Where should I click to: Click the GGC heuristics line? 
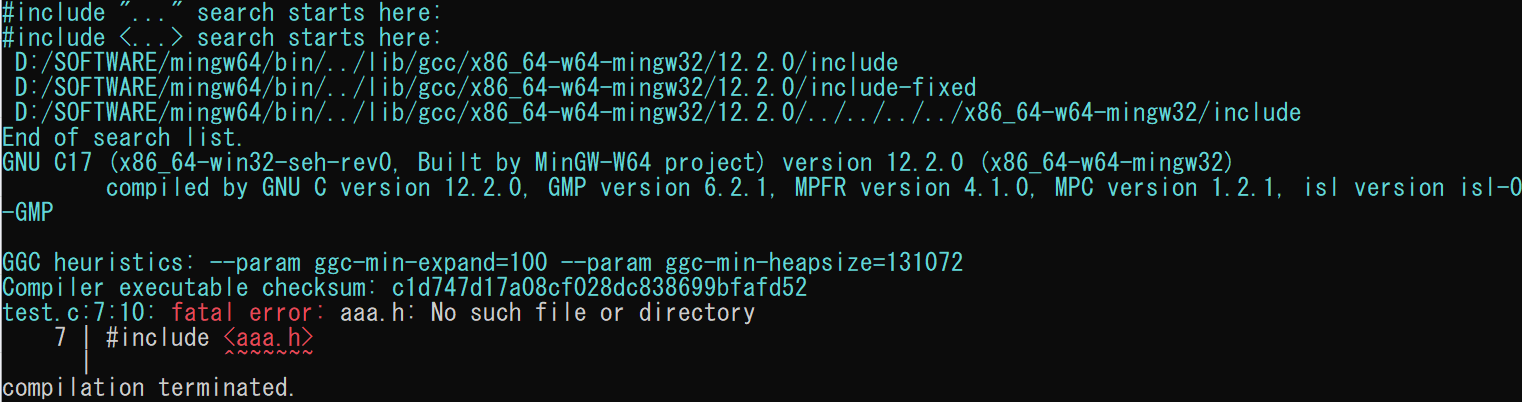483,263
